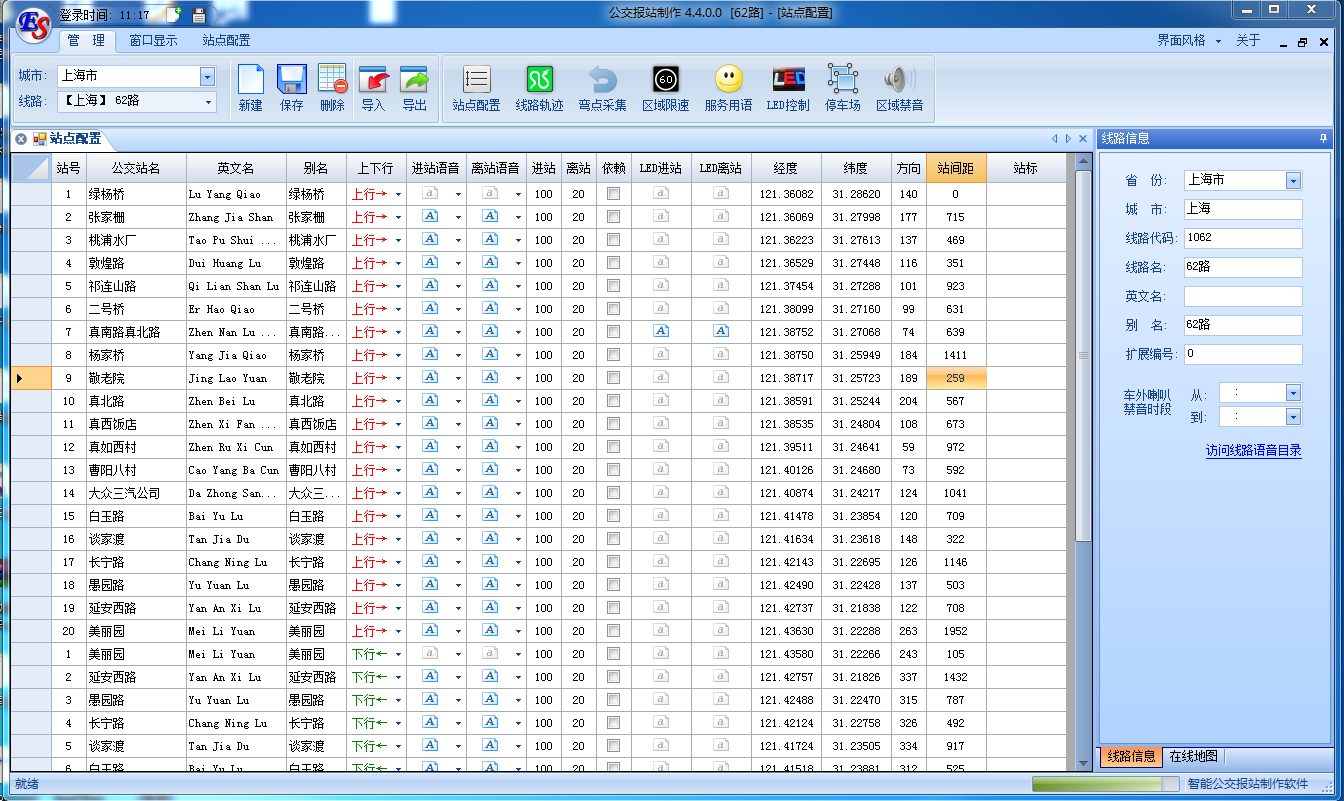
Task: Toggle 依赖 checkbox for 祁连山路
Action: coord(613,286)
